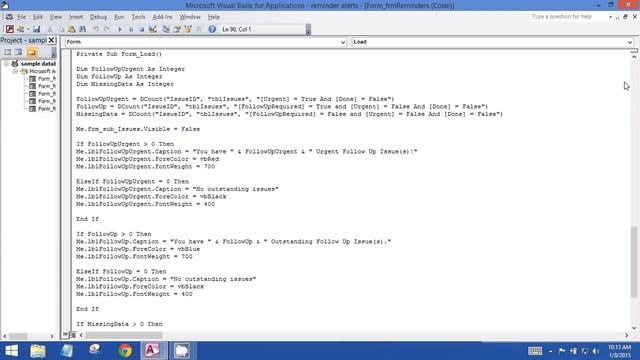The width and height of the screenshot is (640, 360).
Task: Open the Window menu
Action: point(190,17)
